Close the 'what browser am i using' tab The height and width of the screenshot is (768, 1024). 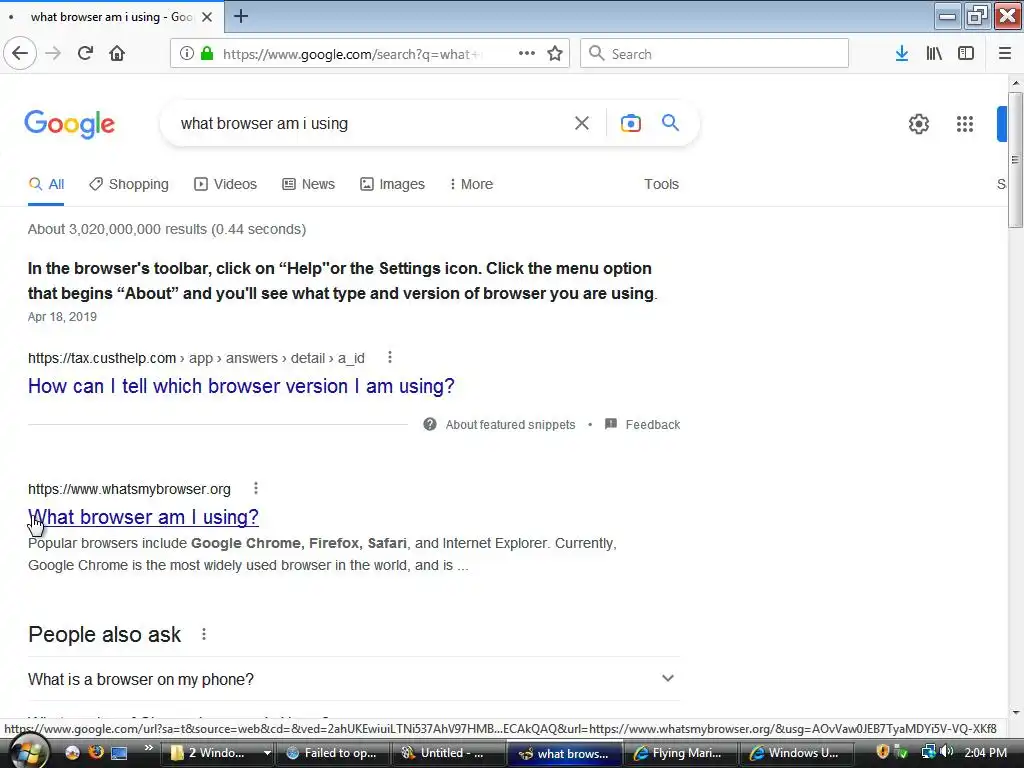(x=207, y=17)
